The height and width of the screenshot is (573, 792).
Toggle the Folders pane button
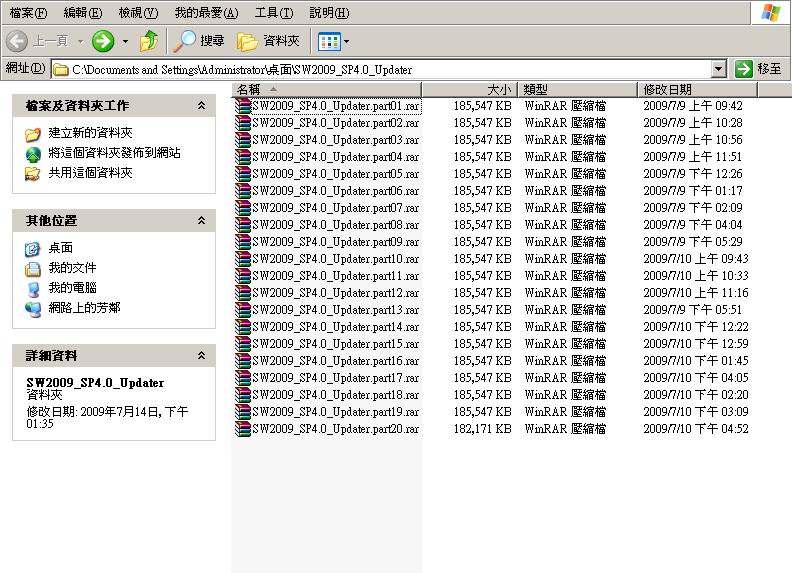click(268, 41)
